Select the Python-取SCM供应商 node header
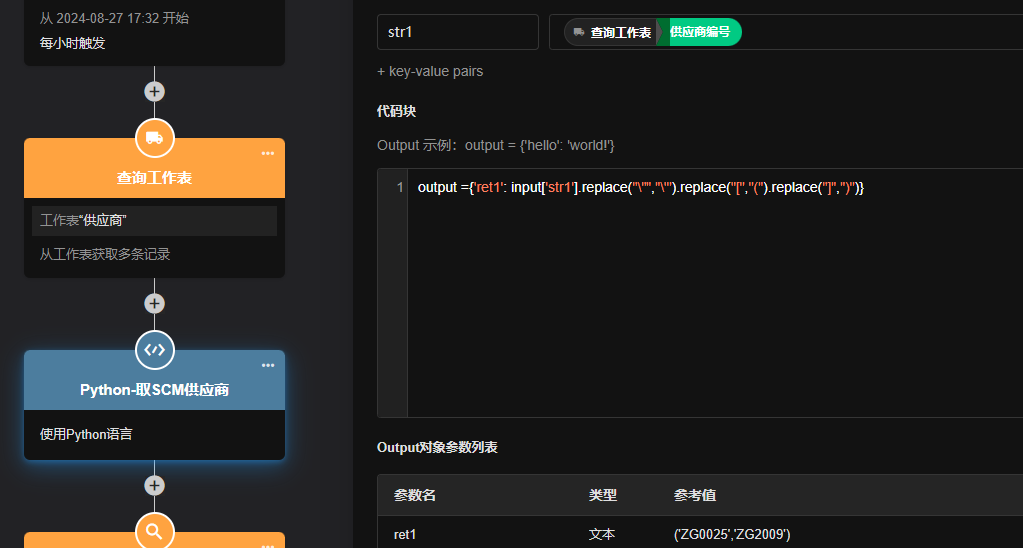The image size is (1023, 548). (154, 389)
